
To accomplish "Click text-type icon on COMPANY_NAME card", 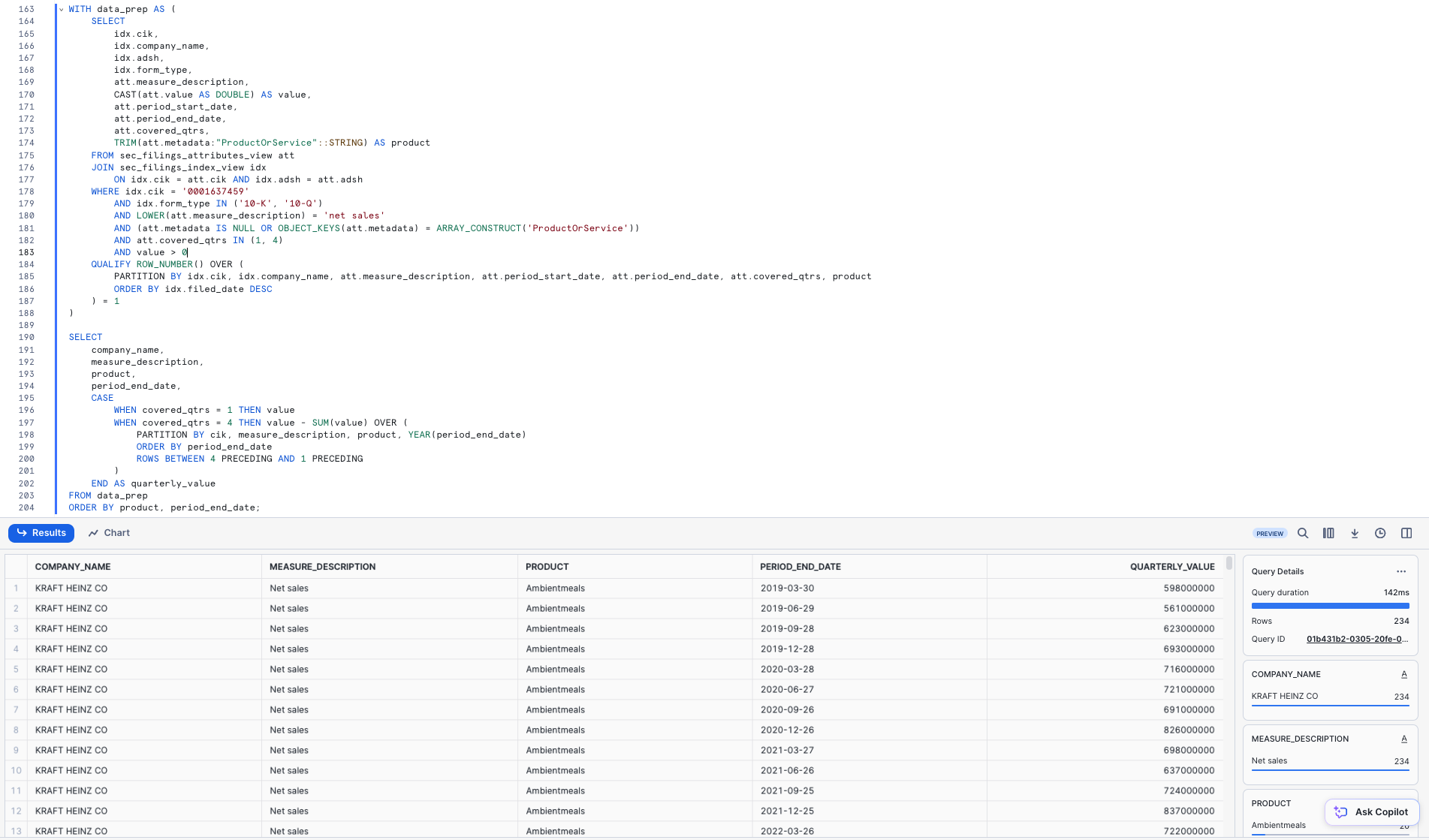I will (1403, 674).
